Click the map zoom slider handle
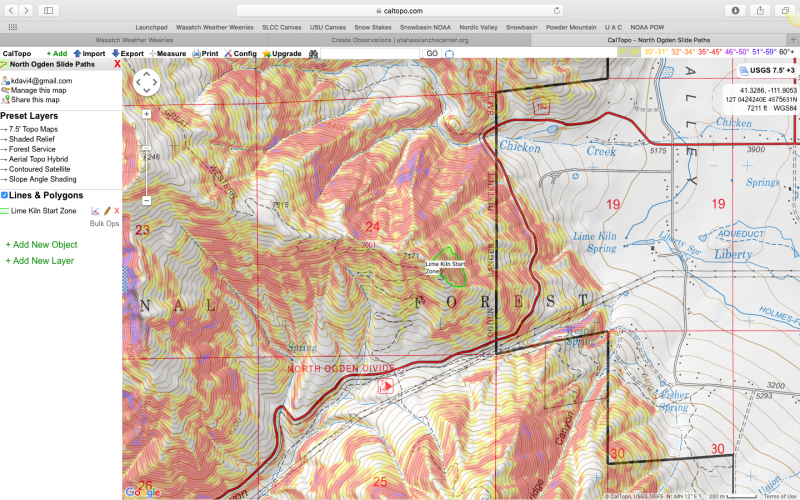The image size is (800, 500). (x=146, y=148)
